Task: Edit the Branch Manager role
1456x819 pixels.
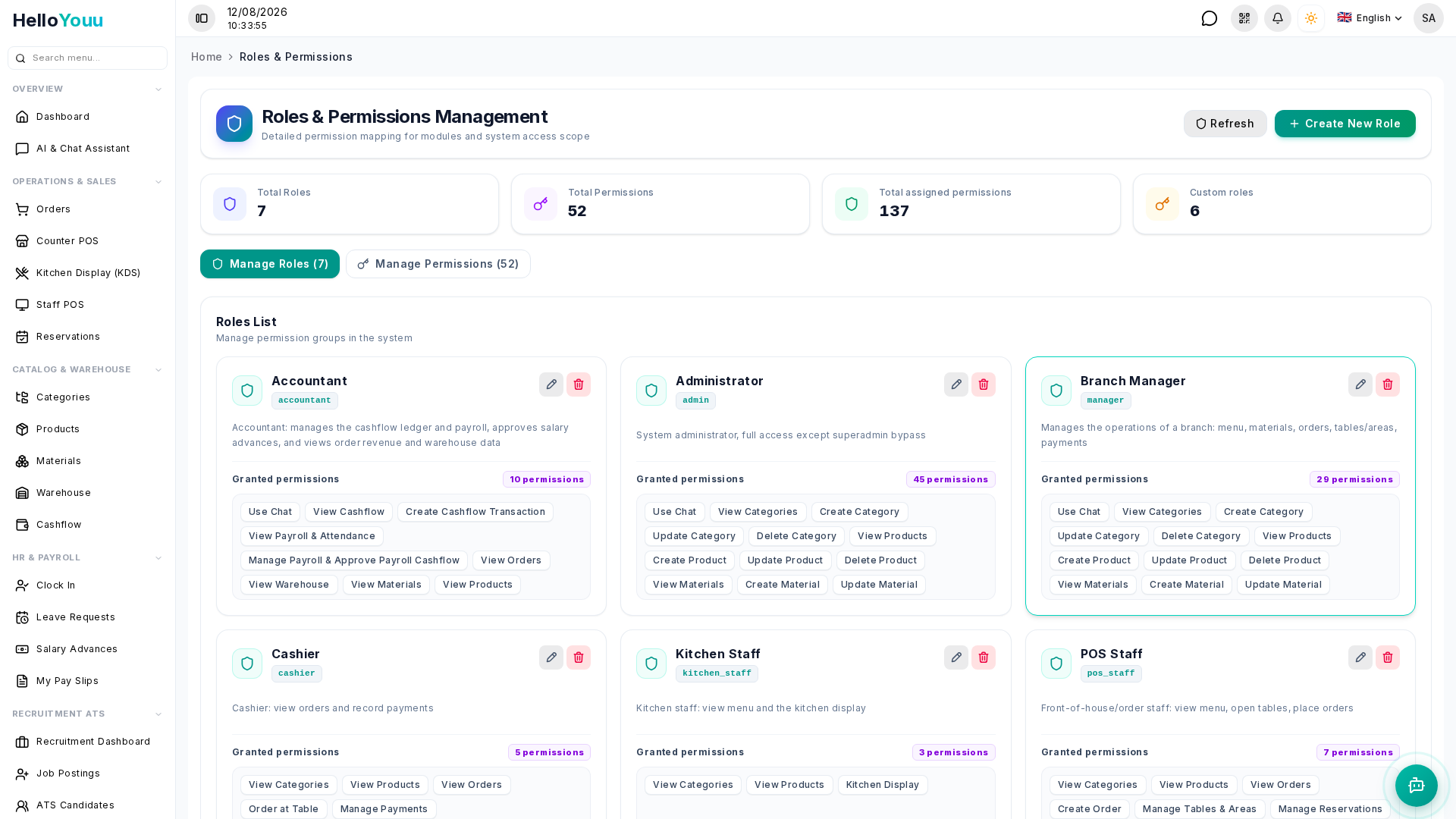Action: 1360,384
